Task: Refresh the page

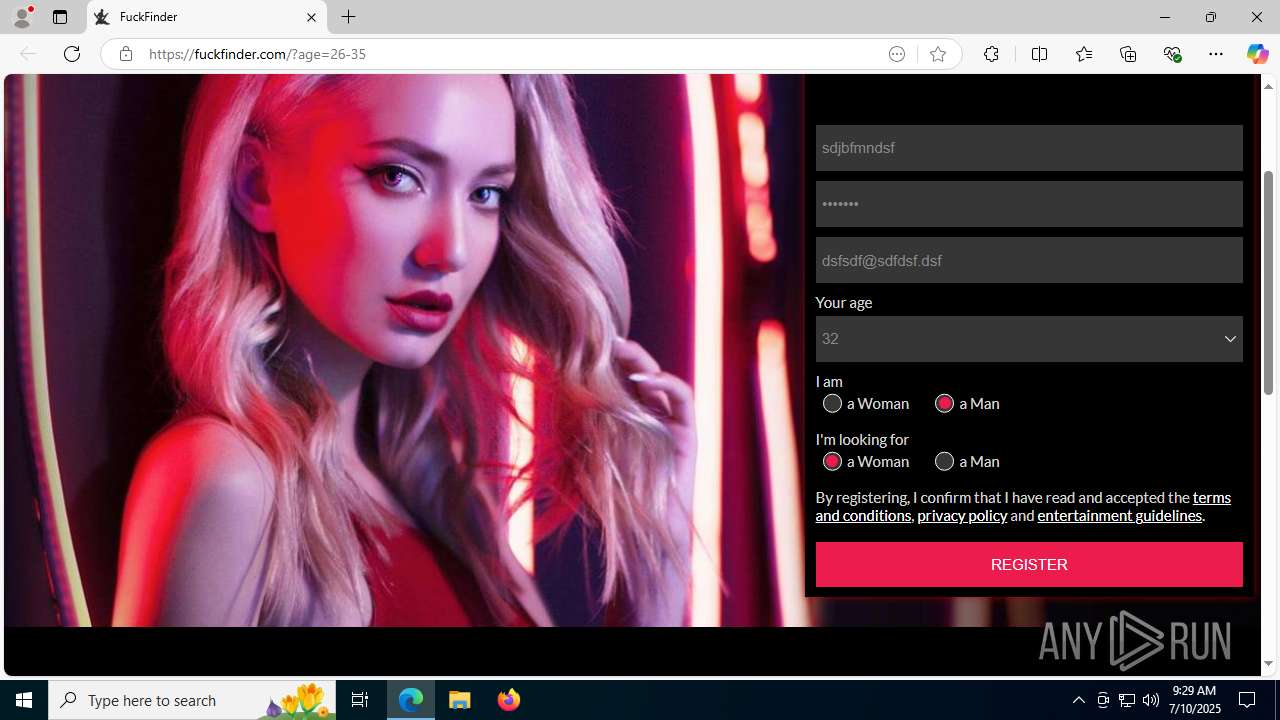Action: point(72,54)
